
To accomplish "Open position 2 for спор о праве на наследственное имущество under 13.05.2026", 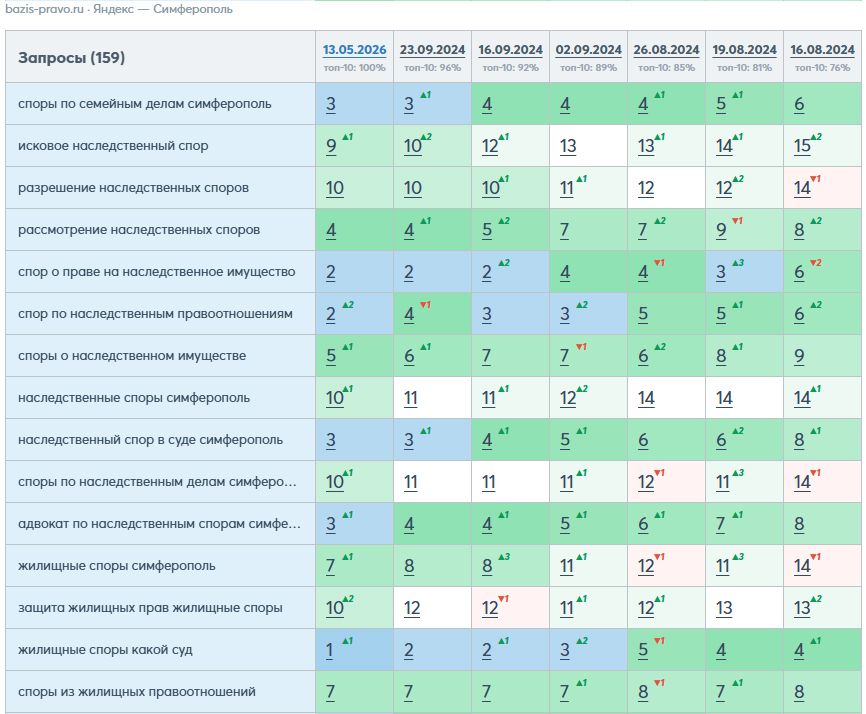I will click(x=331, y=272).
